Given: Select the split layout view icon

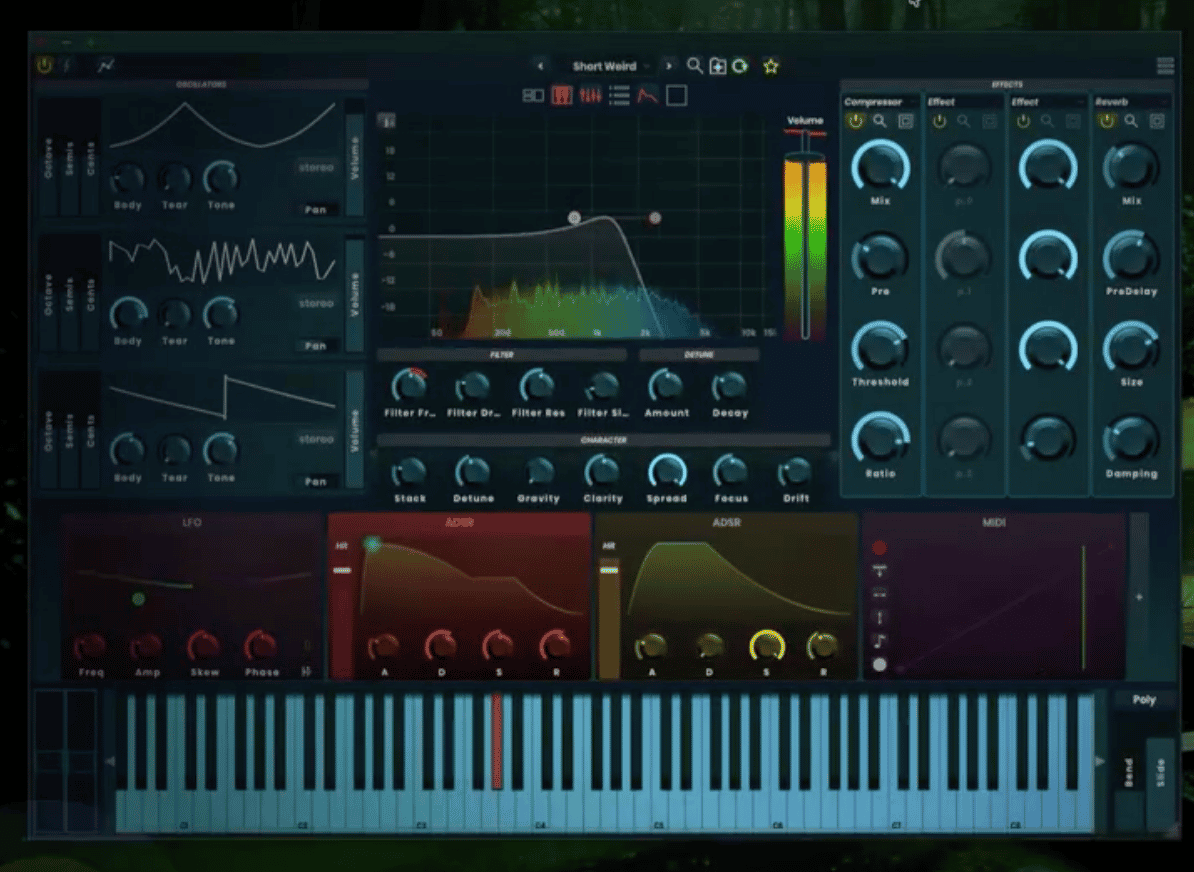Looking at the screenshot, I should [533, 95].
